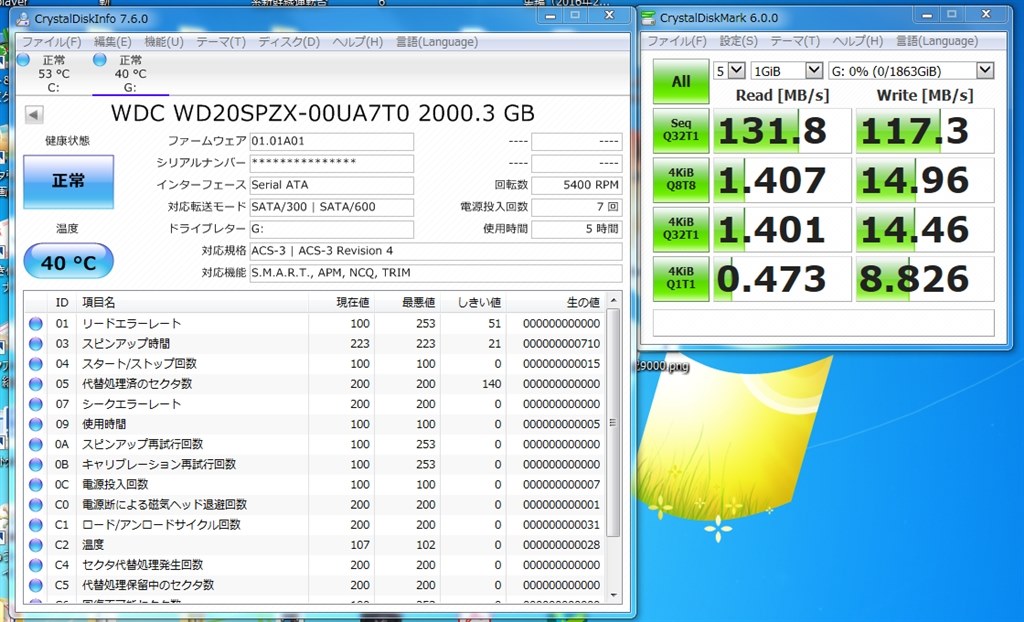The width and height of the screenshot is (1024, 622).
Task: Select the G: drive tab at 40 °C
Action: (130, 74)
